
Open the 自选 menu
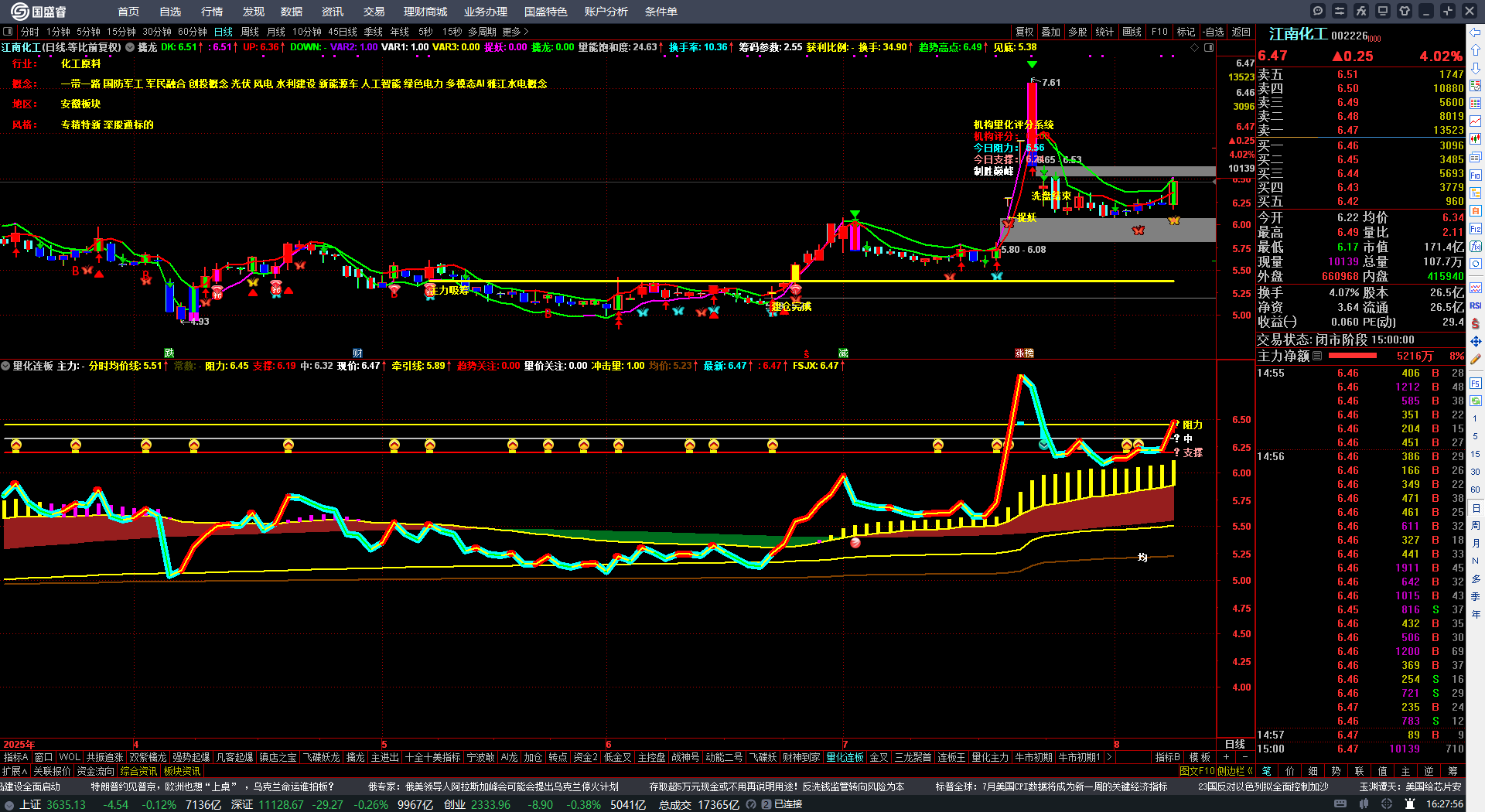point(170,12)
